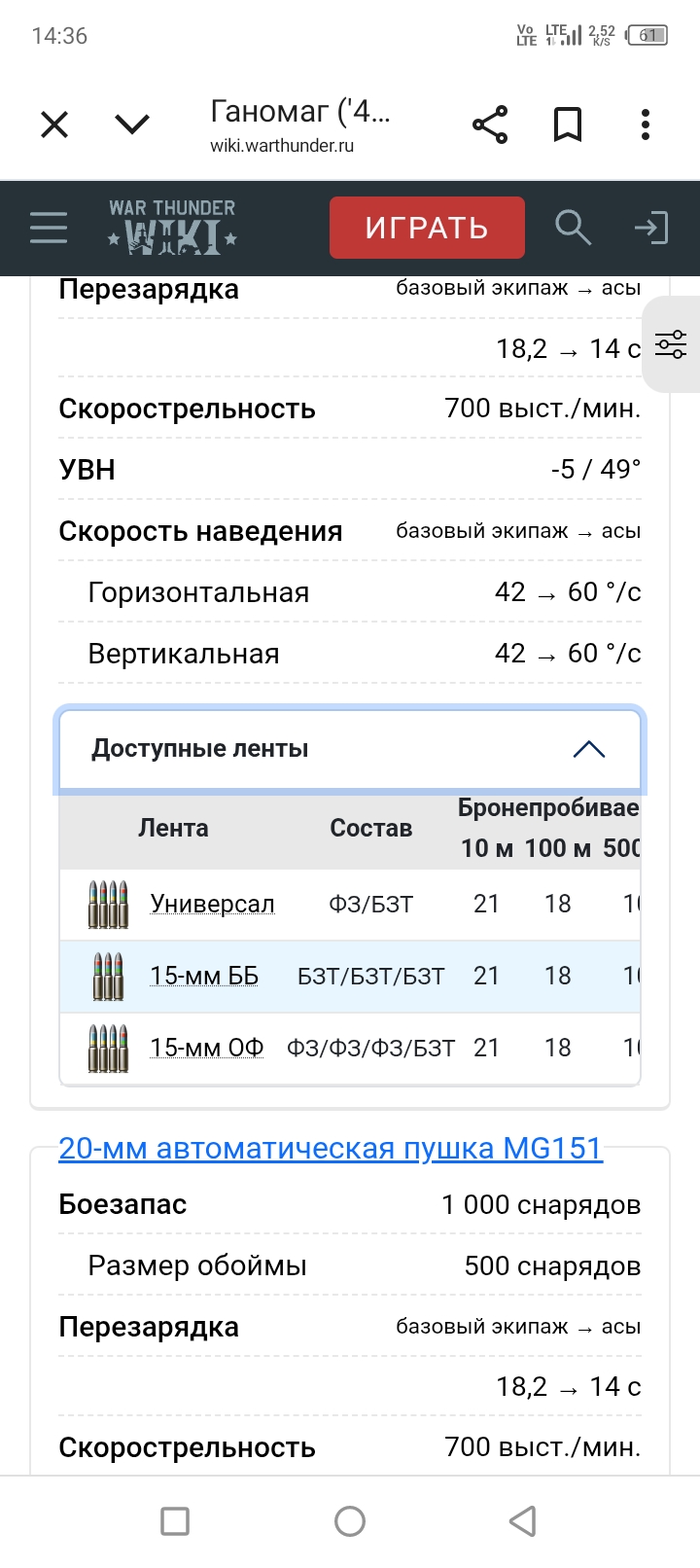Click the Универсал belt ammo thumbnail
The width and height of the screenshot is (700, 1568).
pos(108,905)
